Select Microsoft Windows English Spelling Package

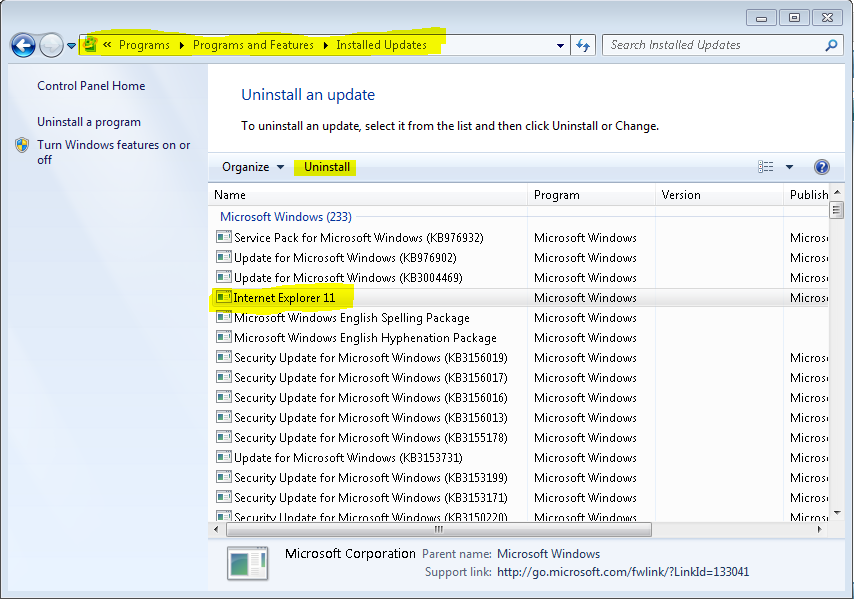[352, 318]
